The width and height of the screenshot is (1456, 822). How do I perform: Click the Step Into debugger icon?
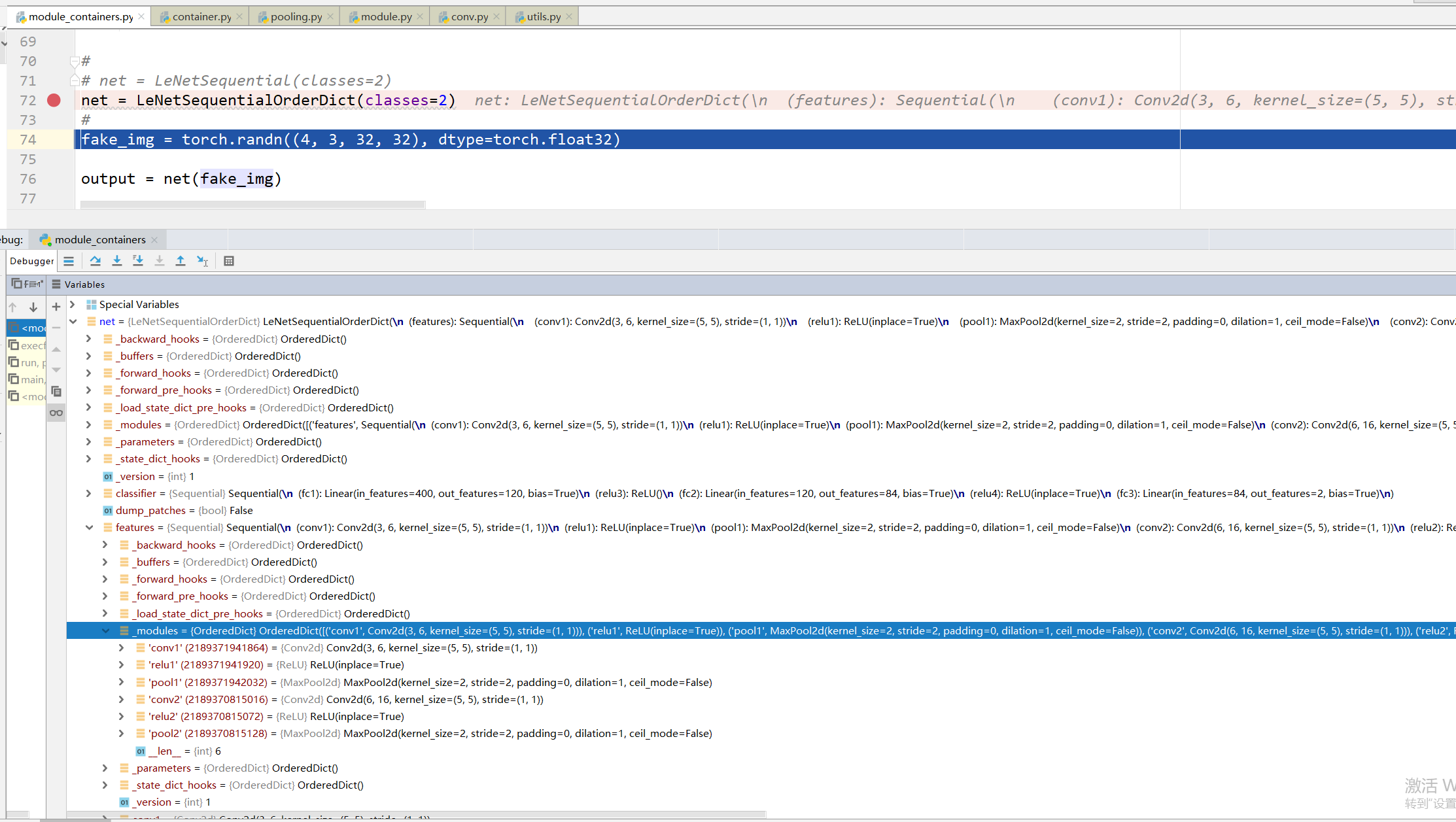pyautogui.click(x=117, y=261)
